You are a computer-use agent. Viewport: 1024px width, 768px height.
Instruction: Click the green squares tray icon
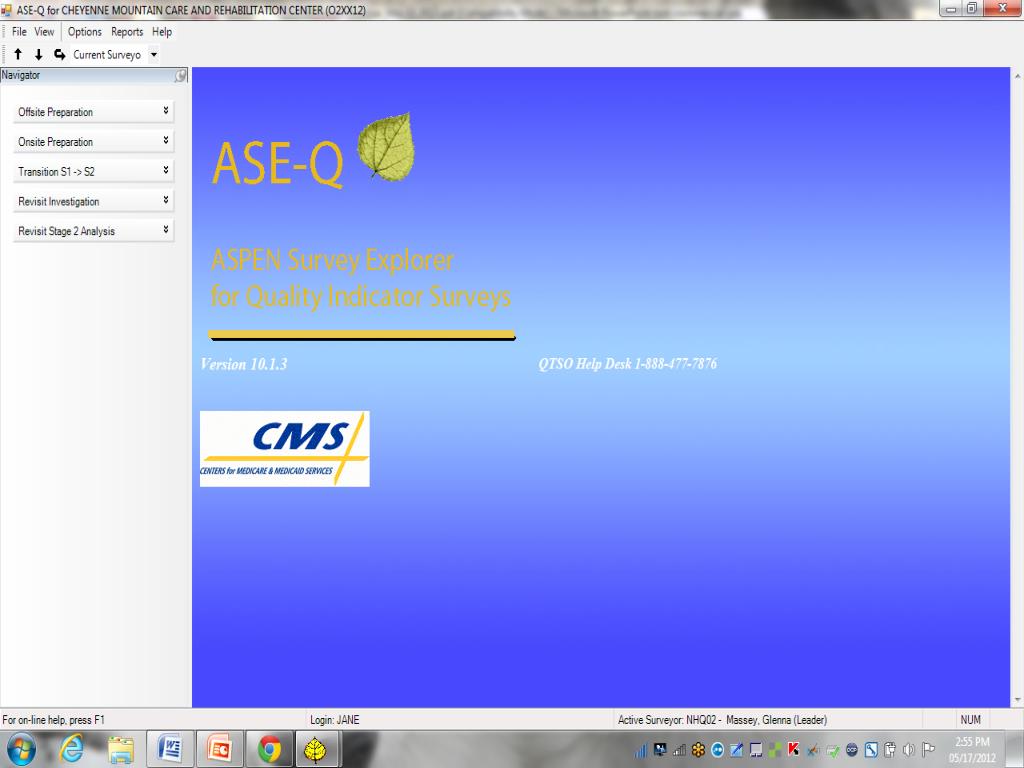click(x=775, y=750)
